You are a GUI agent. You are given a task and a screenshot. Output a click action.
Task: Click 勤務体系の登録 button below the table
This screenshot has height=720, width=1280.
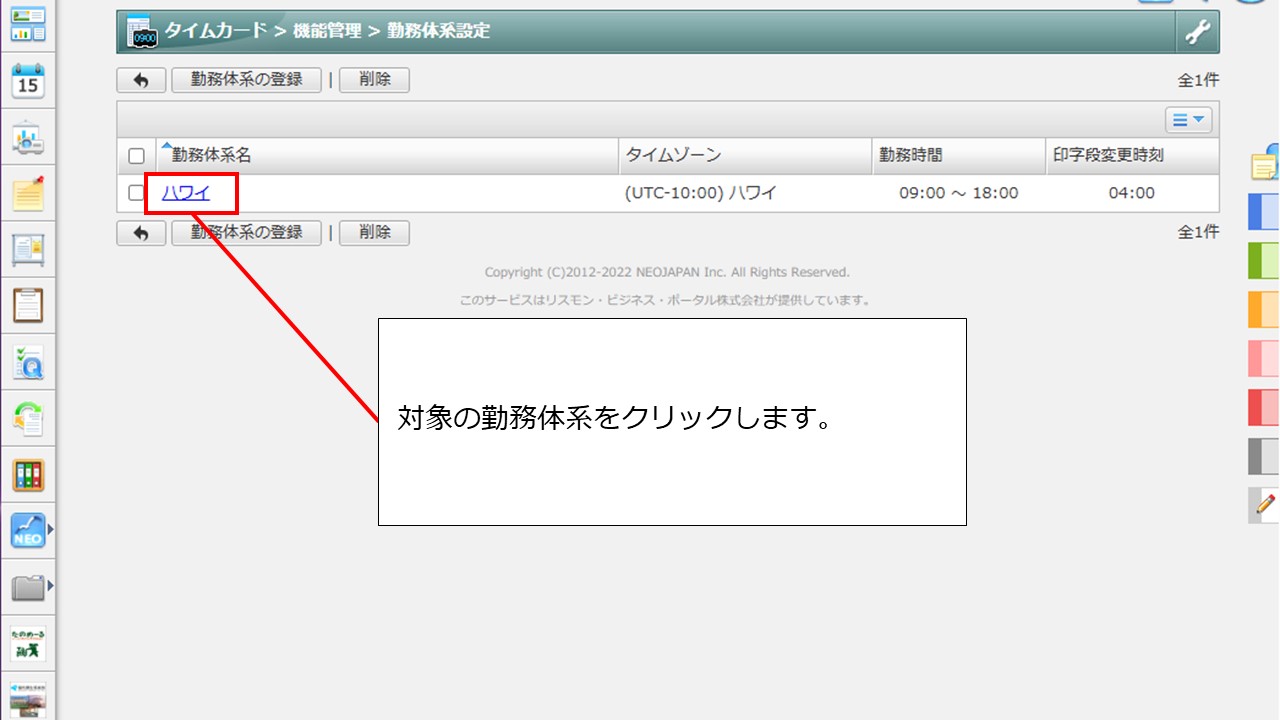[x=247, y=233]
